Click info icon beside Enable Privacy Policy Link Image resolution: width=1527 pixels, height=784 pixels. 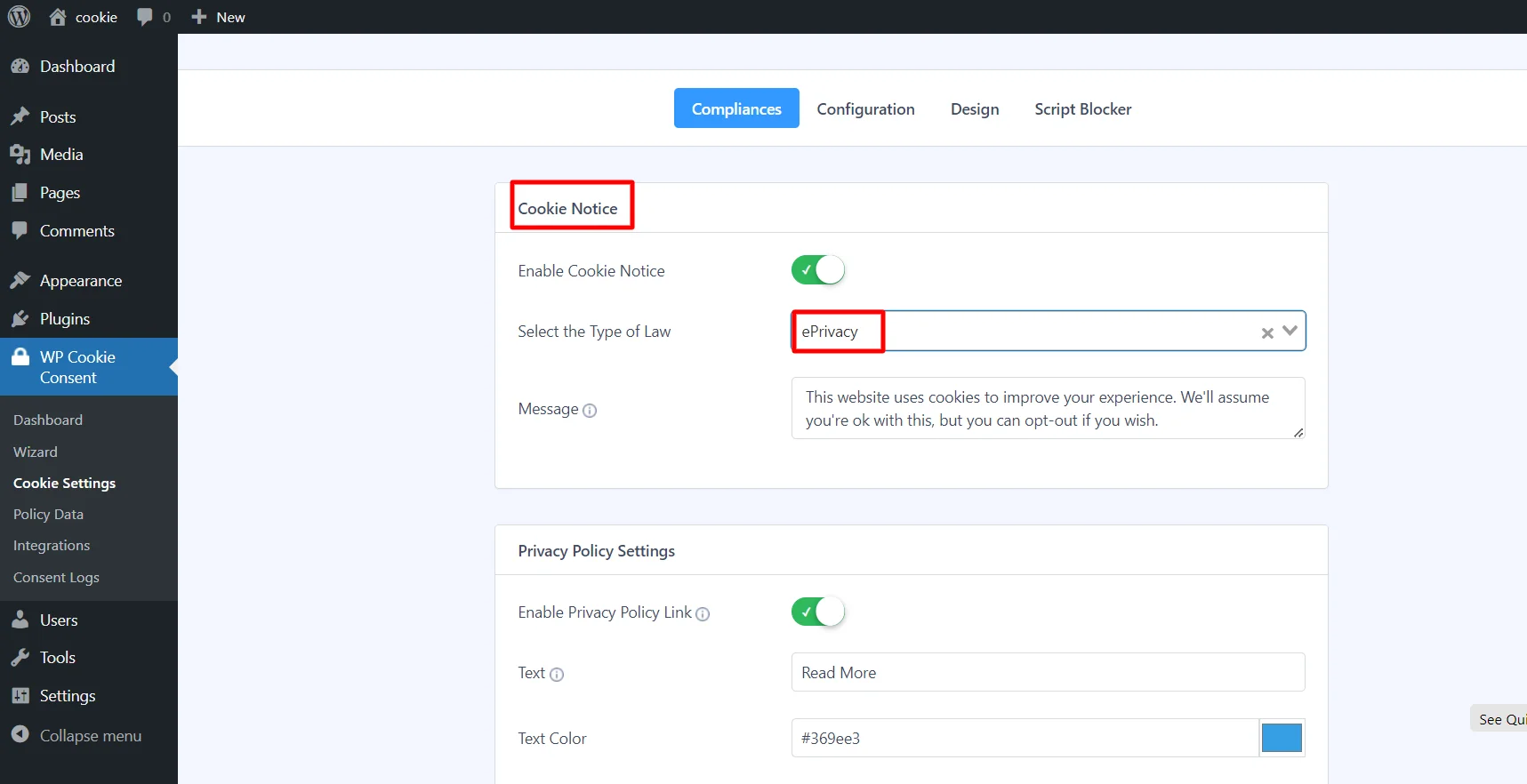703,613
